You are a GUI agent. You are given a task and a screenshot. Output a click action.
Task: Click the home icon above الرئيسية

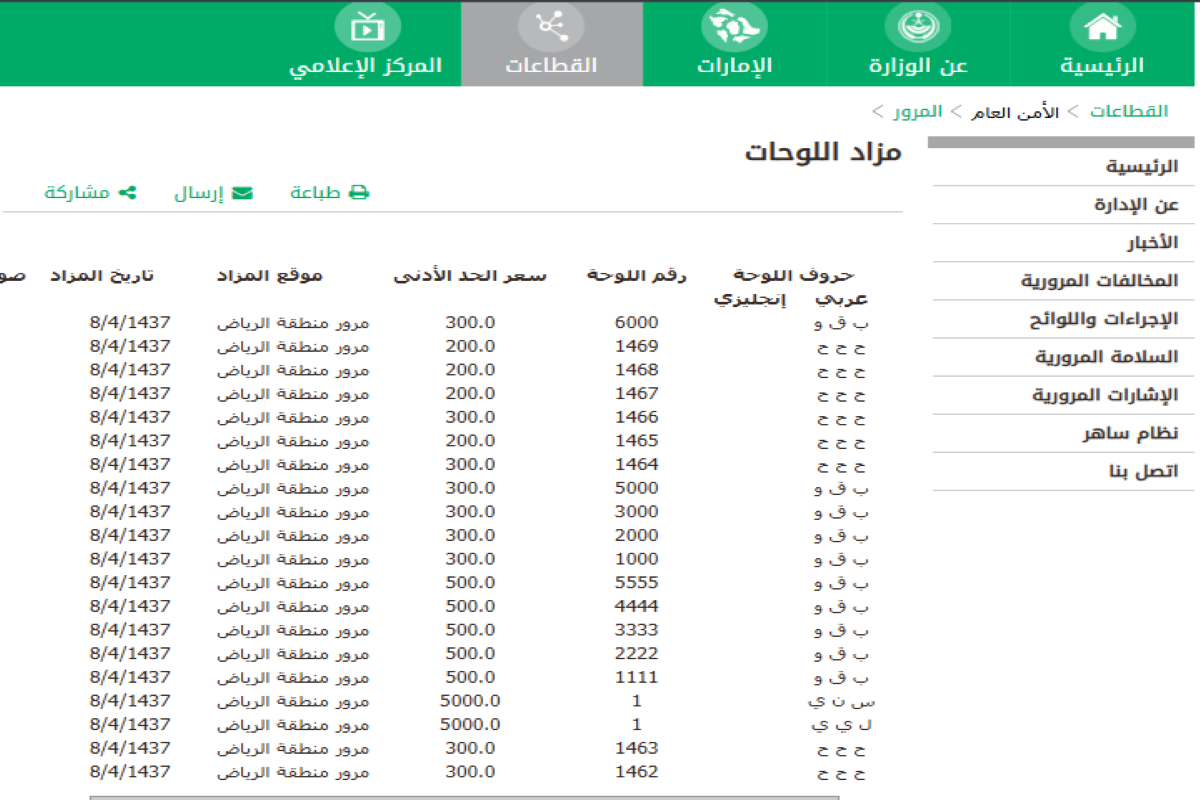click(1102, 28)
